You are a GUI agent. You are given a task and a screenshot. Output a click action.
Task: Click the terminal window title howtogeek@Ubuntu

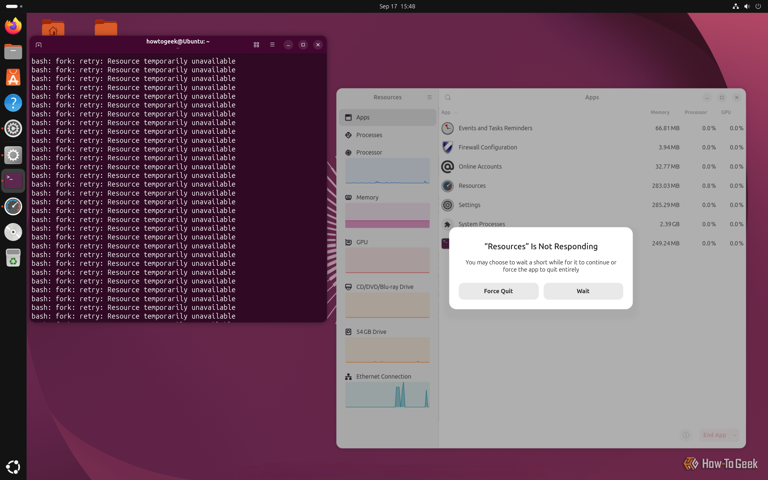178,42
